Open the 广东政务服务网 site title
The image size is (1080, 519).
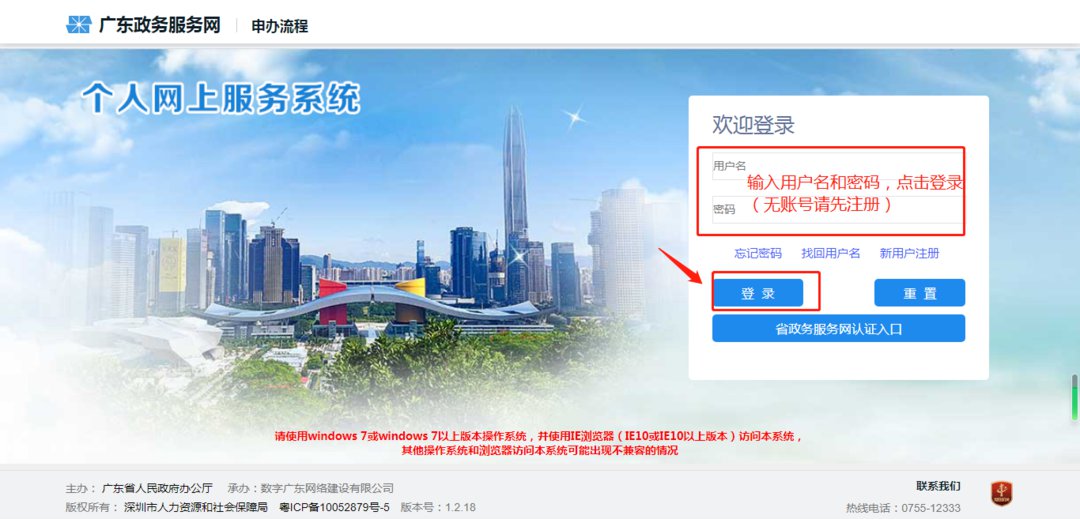click(x=160, y=25)
